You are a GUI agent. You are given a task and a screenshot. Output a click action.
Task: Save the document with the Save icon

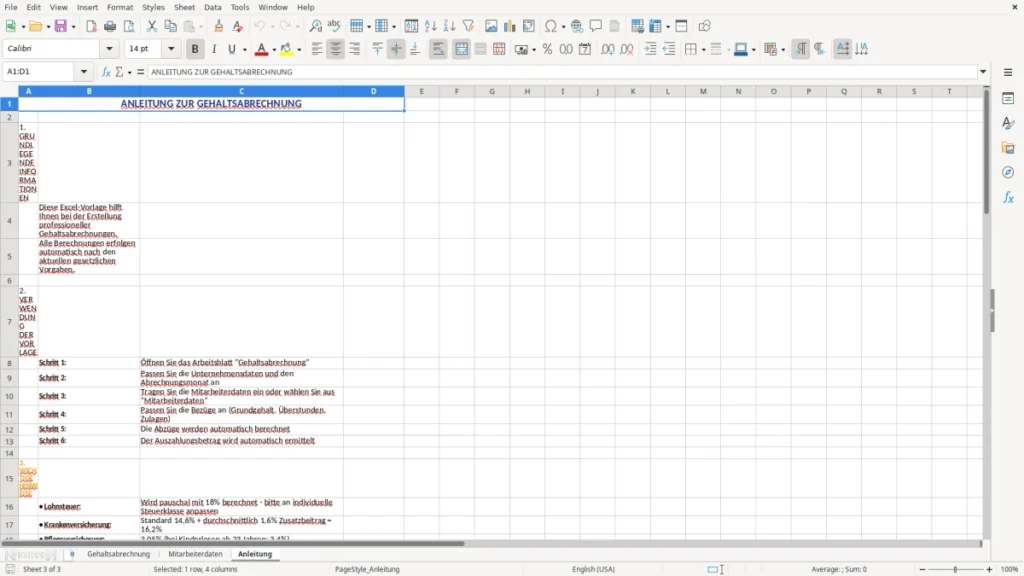pyautogui.click(x=61, y=26)
